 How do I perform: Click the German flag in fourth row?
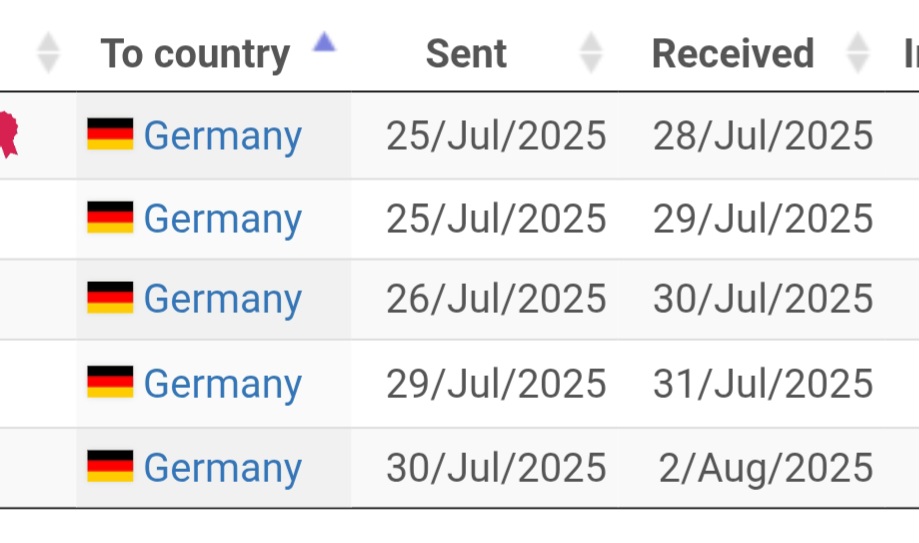110,382
